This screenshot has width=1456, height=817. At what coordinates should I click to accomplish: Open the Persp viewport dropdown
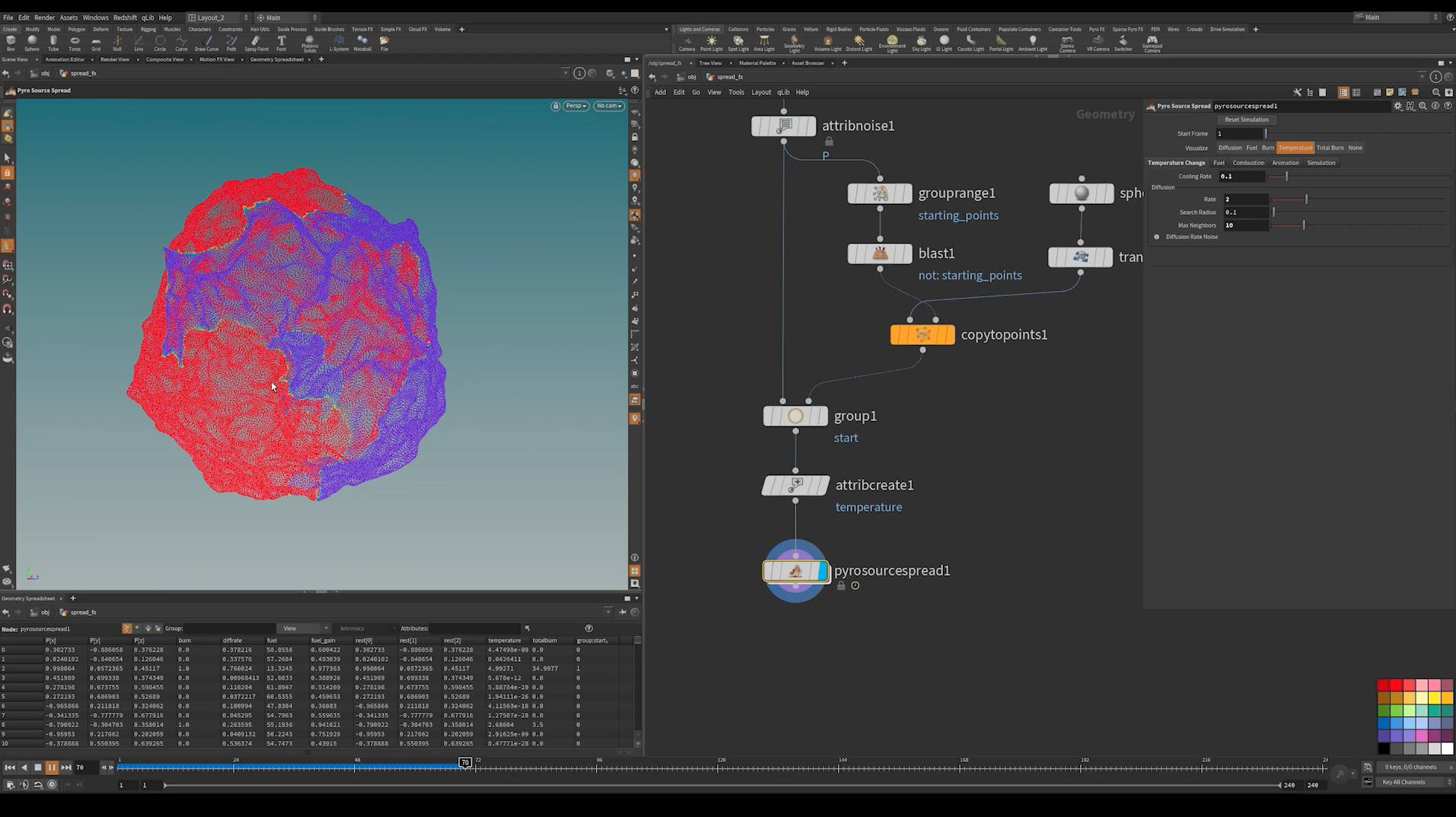575,106
